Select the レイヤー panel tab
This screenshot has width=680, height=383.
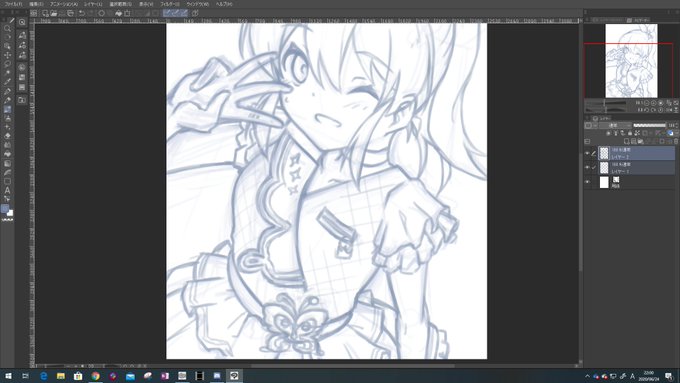coord(602,118)
